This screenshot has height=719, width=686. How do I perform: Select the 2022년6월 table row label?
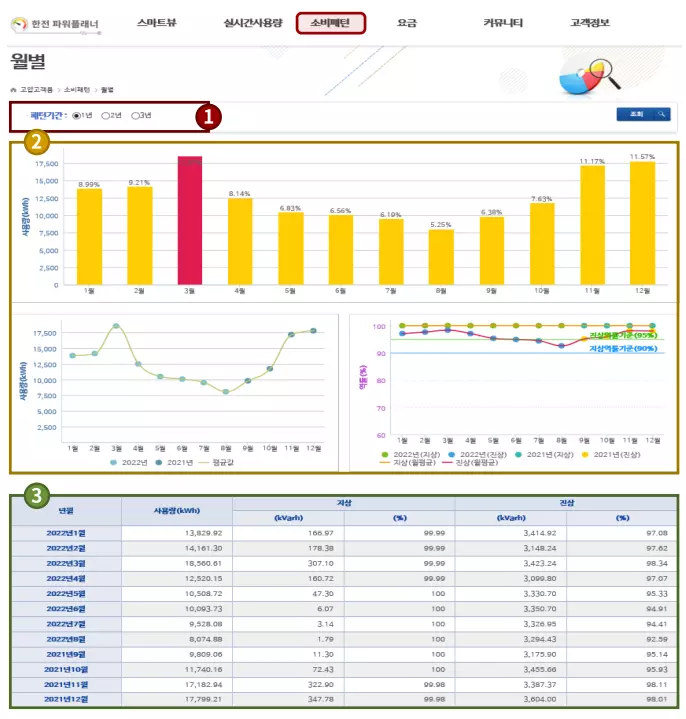coord(66,609)
